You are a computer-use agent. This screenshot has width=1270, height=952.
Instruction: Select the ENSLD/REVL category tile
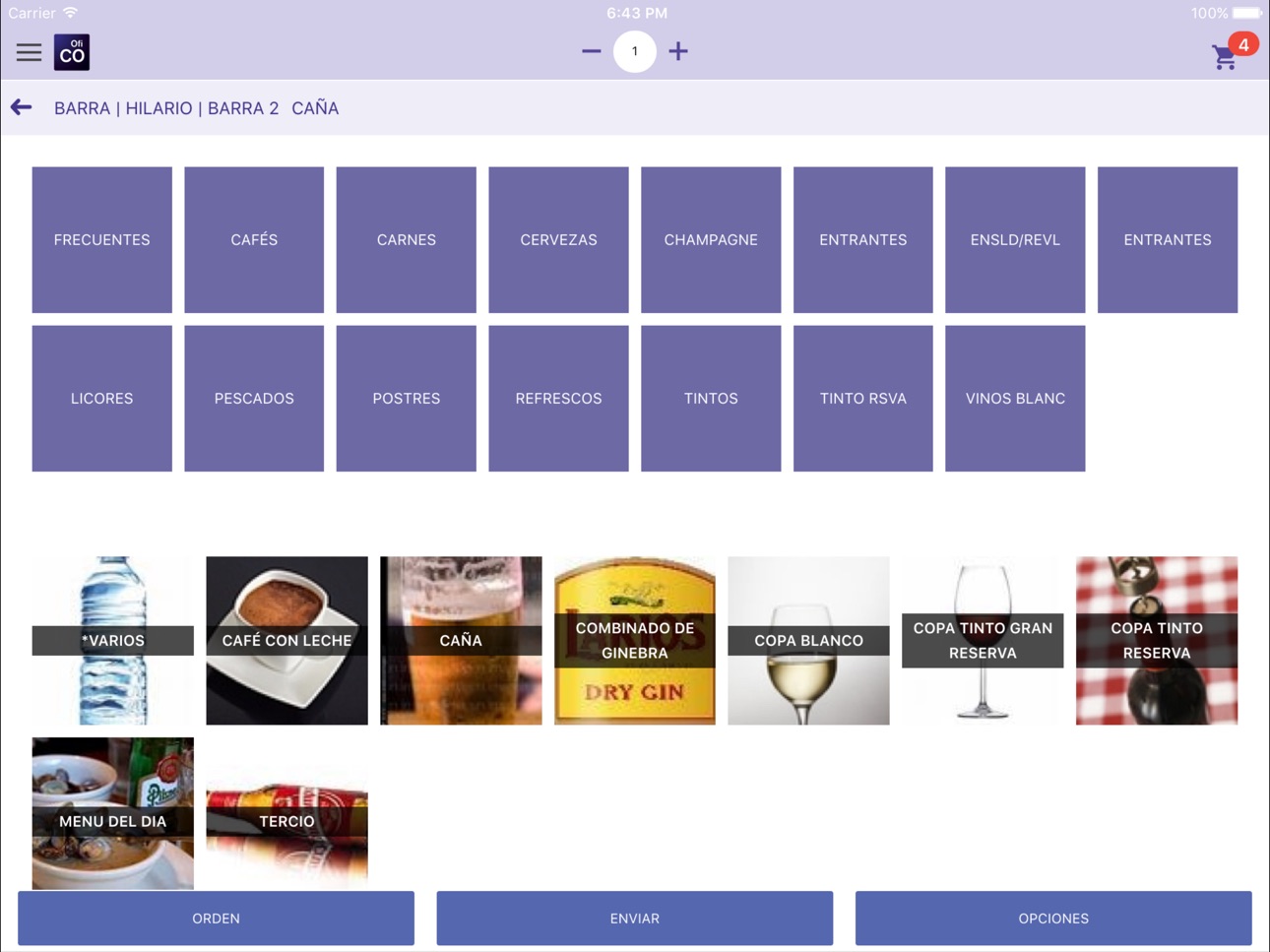(x=1015, y=239)
